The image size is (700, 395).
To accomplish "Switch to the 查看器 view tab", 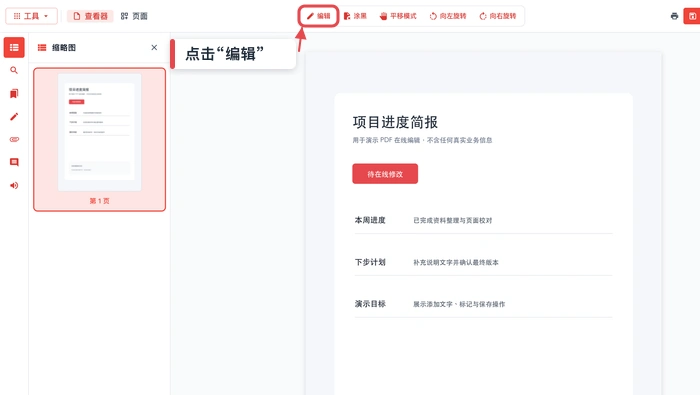I will [x=91, y=16].
